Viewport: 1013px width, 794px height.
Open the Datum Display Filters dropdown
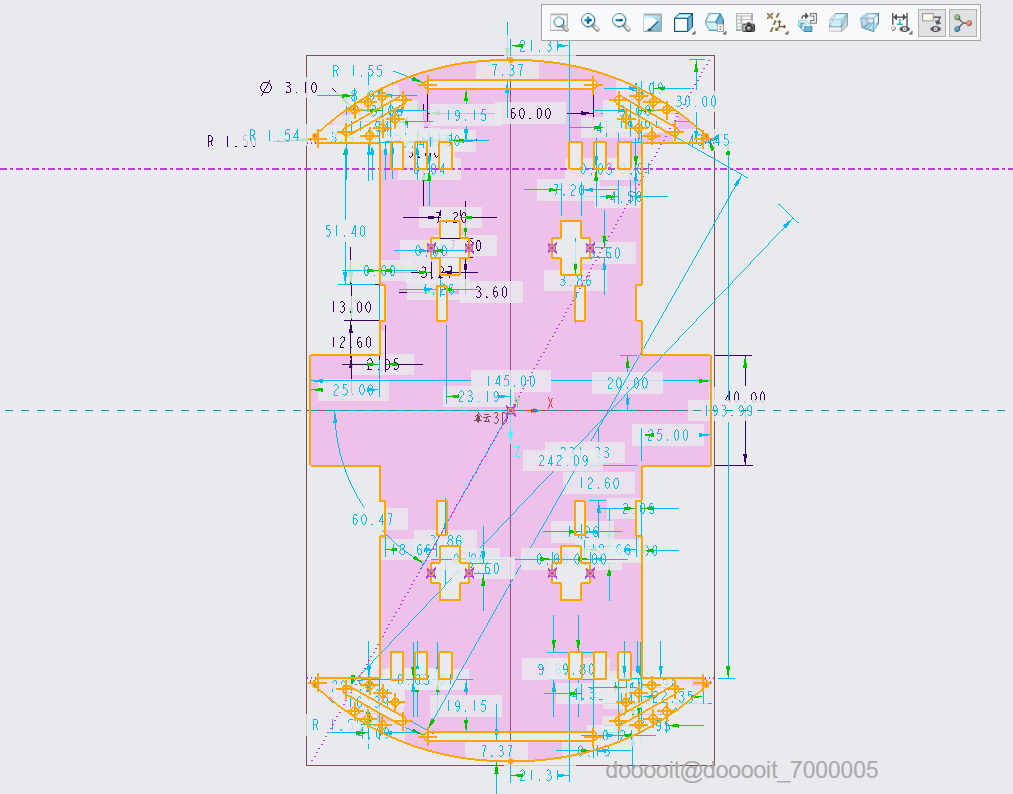point(777,23)
